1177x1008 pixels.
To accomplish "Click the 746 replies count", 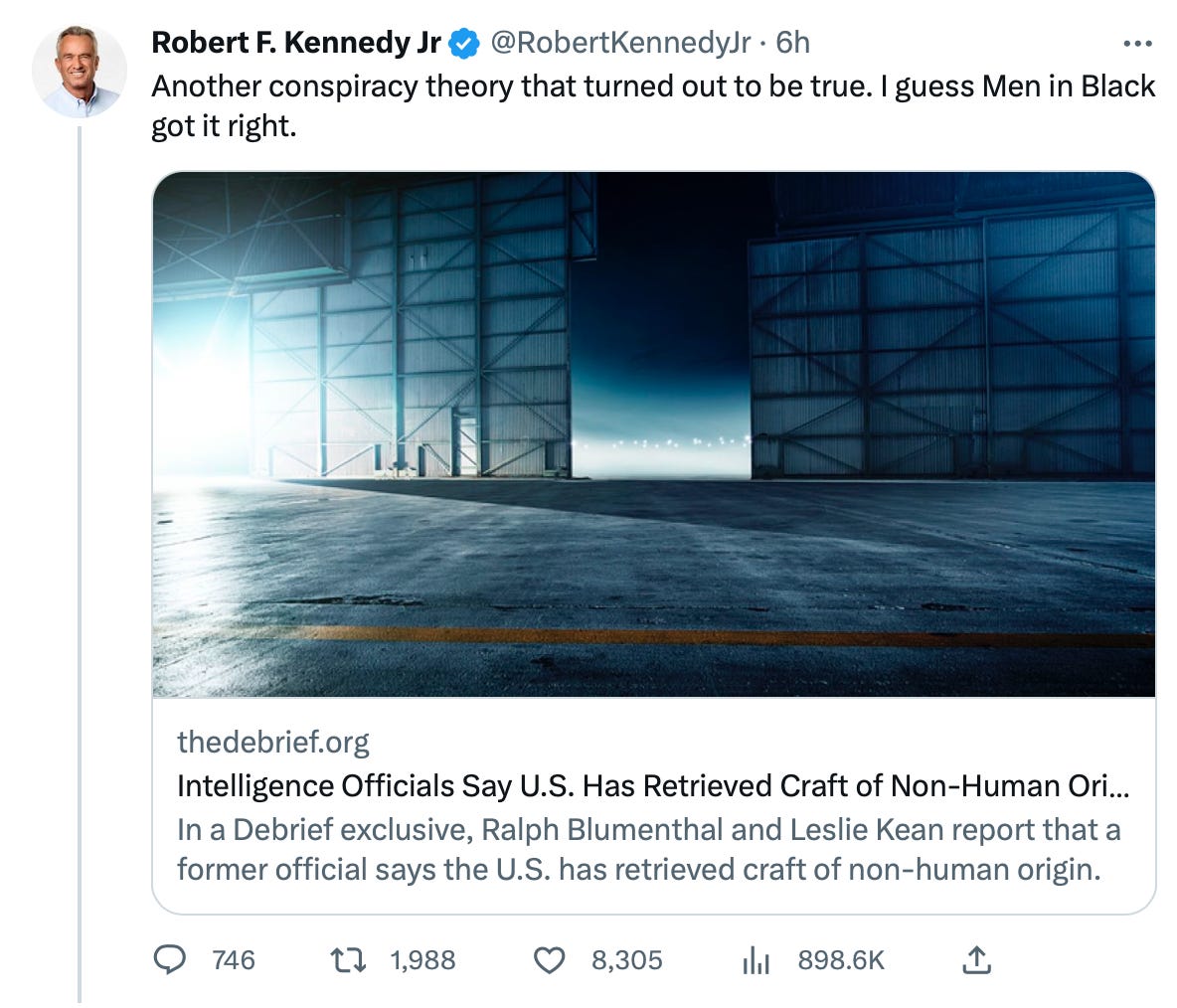I will 234,959.
